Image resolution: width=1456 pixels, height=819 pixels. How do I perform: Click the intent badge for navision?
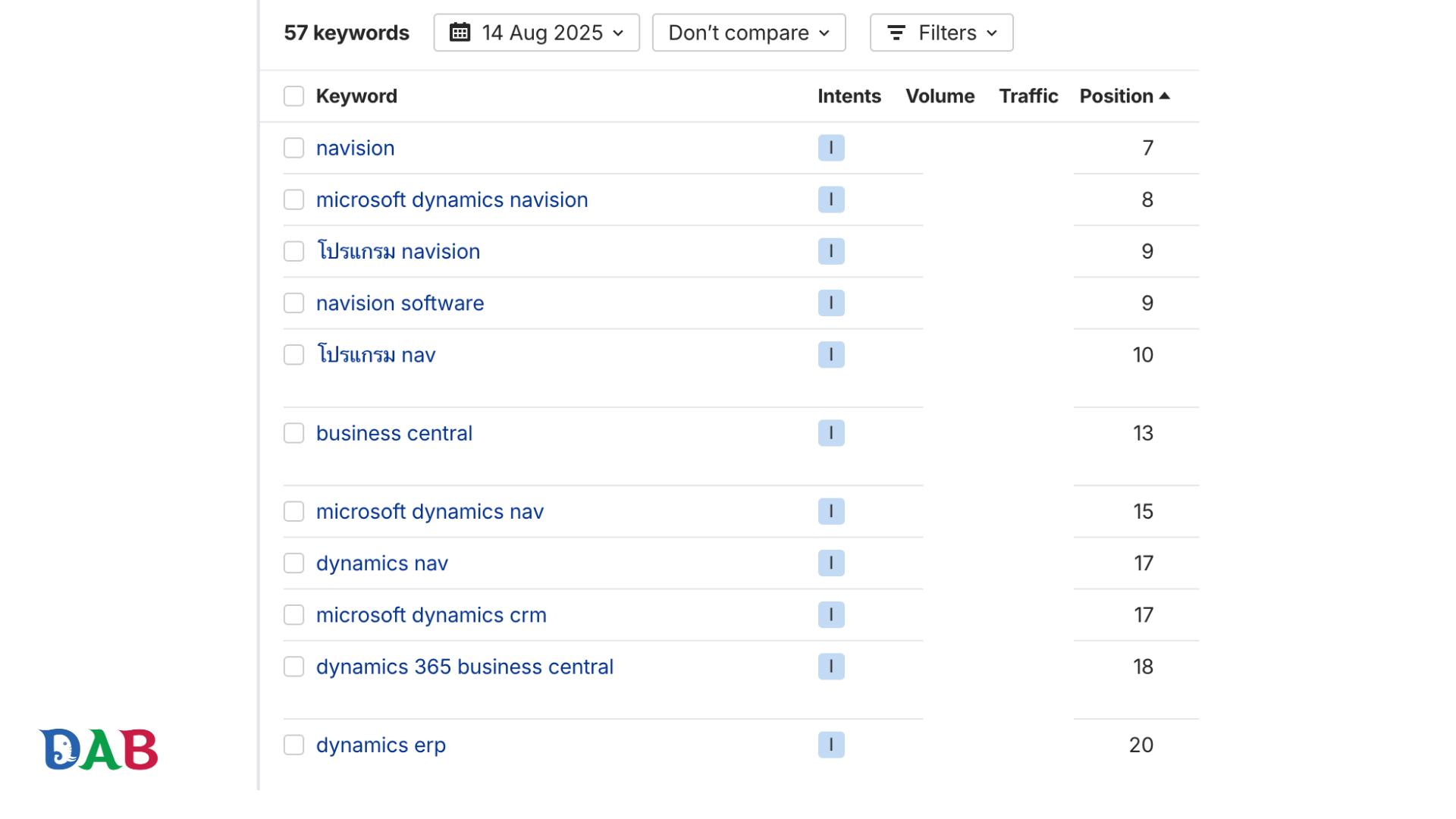coord(831,148)
